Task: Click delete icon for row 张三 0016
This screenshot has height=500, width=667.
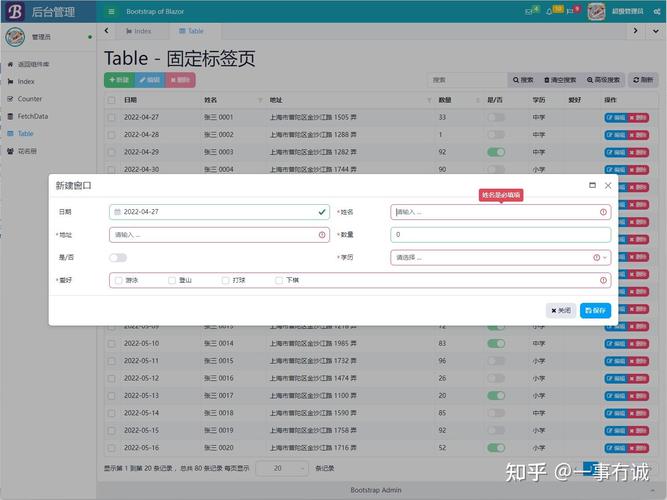Action: [638, 378]
